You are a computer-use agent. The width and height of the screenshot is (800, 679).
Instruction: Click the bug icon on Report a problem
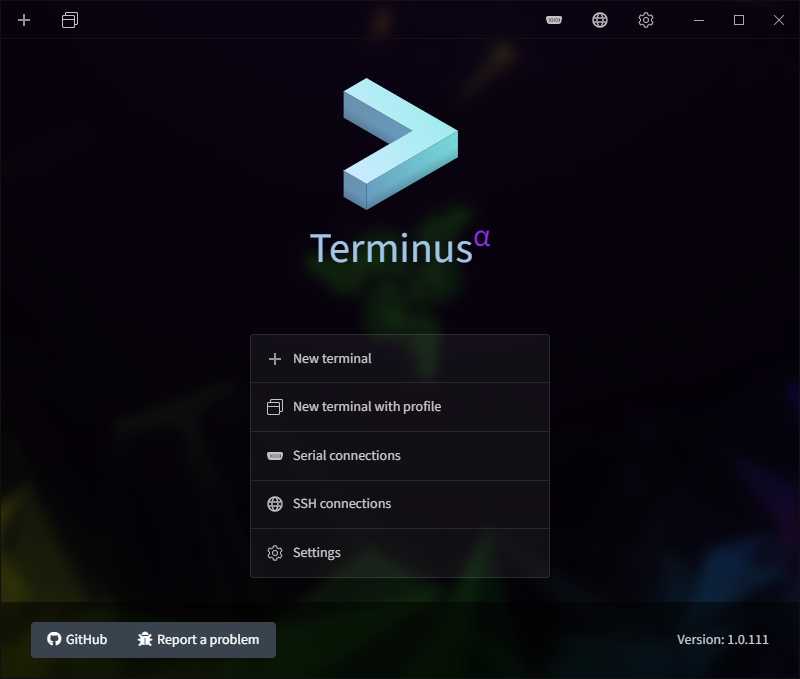coord(144,639)
